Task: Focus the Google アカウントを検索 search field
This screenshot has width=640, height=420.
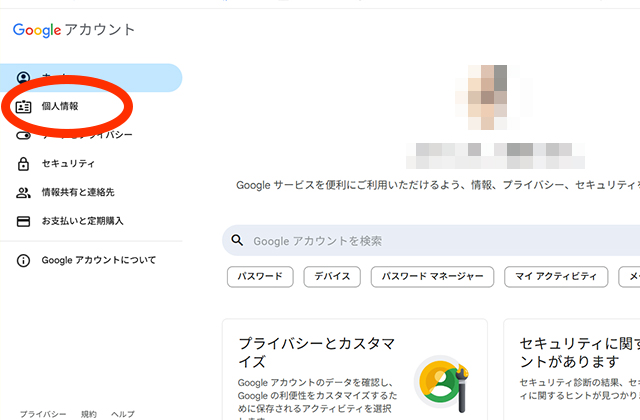Action: pos(431,240)
